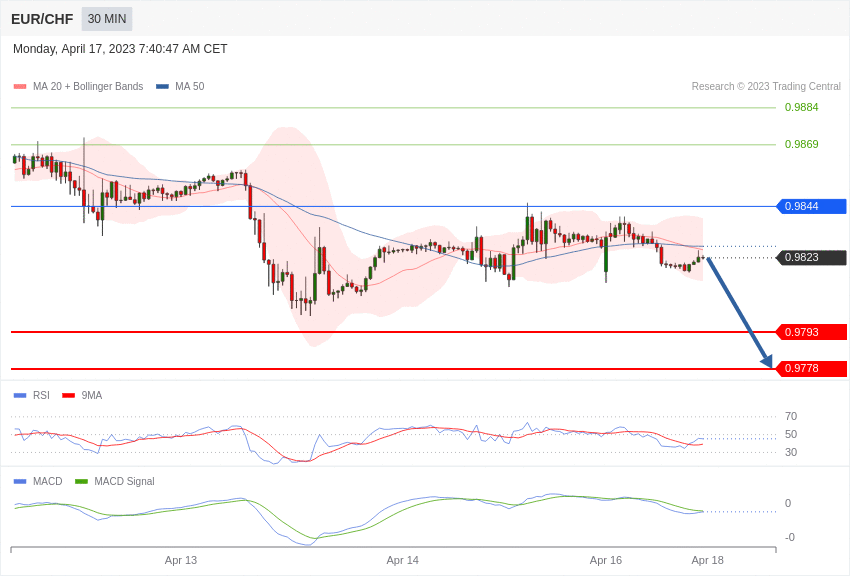Click the Apr 13 date axis label
Viewport: 850px width, 576px height.
point(181,560)
